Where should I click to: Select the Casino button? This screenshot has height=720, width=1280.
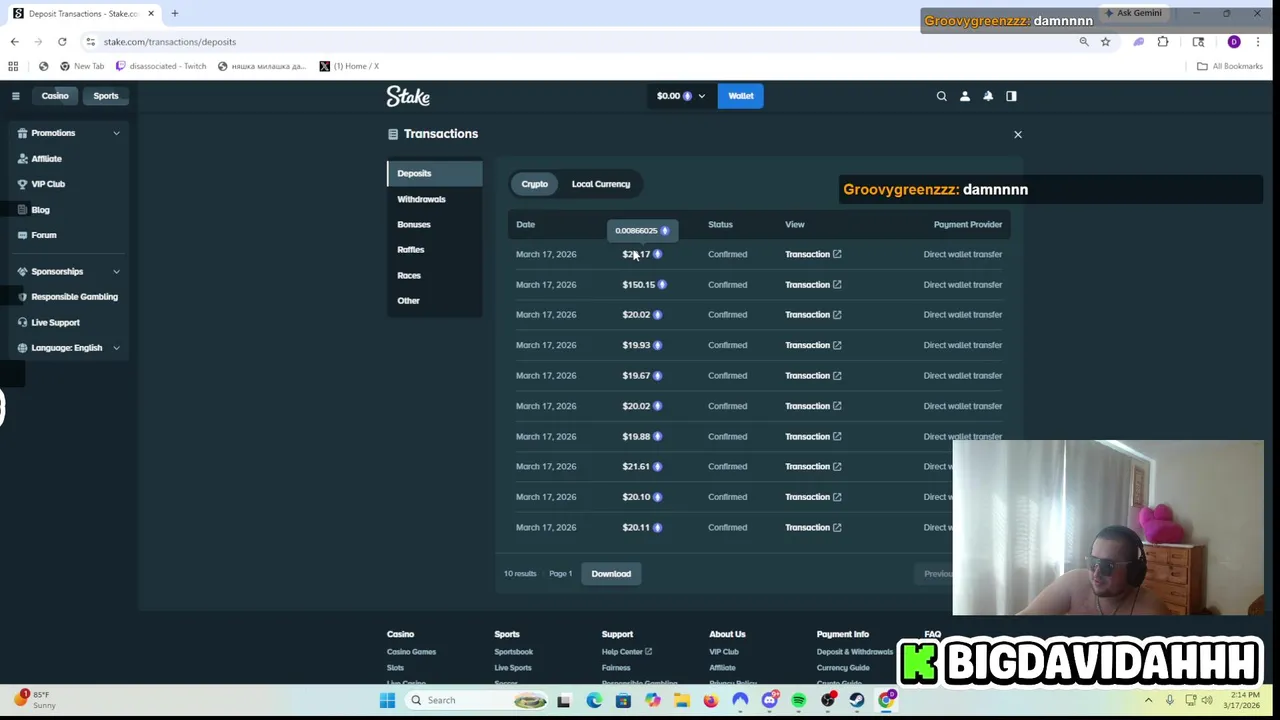point(55,96)
